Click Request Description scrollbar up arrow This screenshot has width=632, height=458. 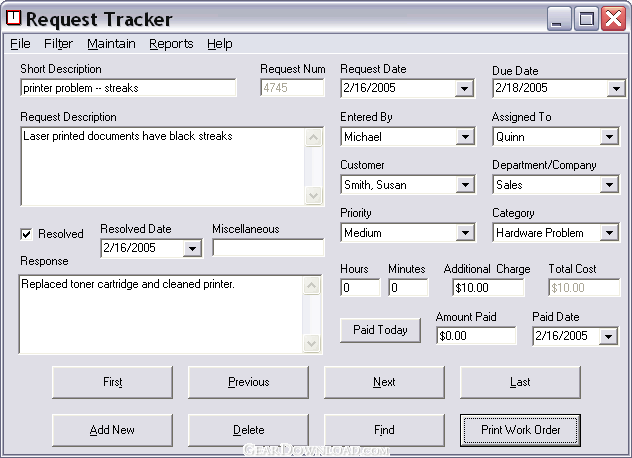pyautogui.click(x=314, y=138)
